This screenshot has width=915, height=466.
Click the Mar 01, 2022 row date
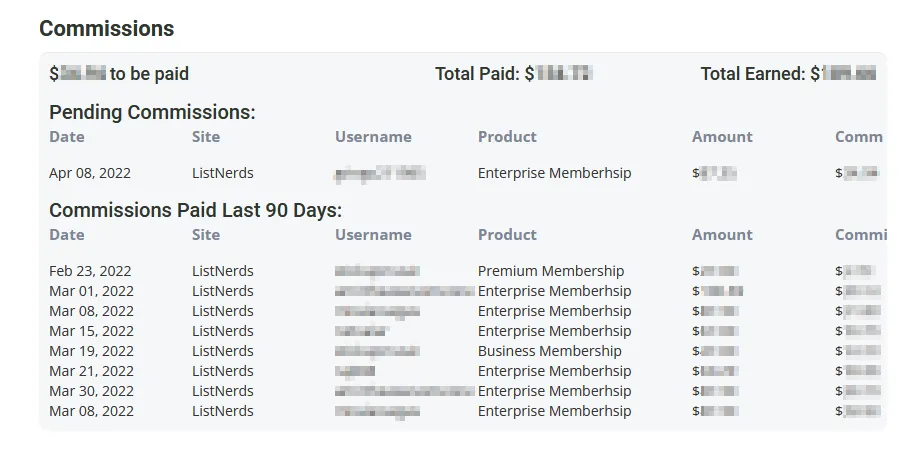[x=92, y=291]
